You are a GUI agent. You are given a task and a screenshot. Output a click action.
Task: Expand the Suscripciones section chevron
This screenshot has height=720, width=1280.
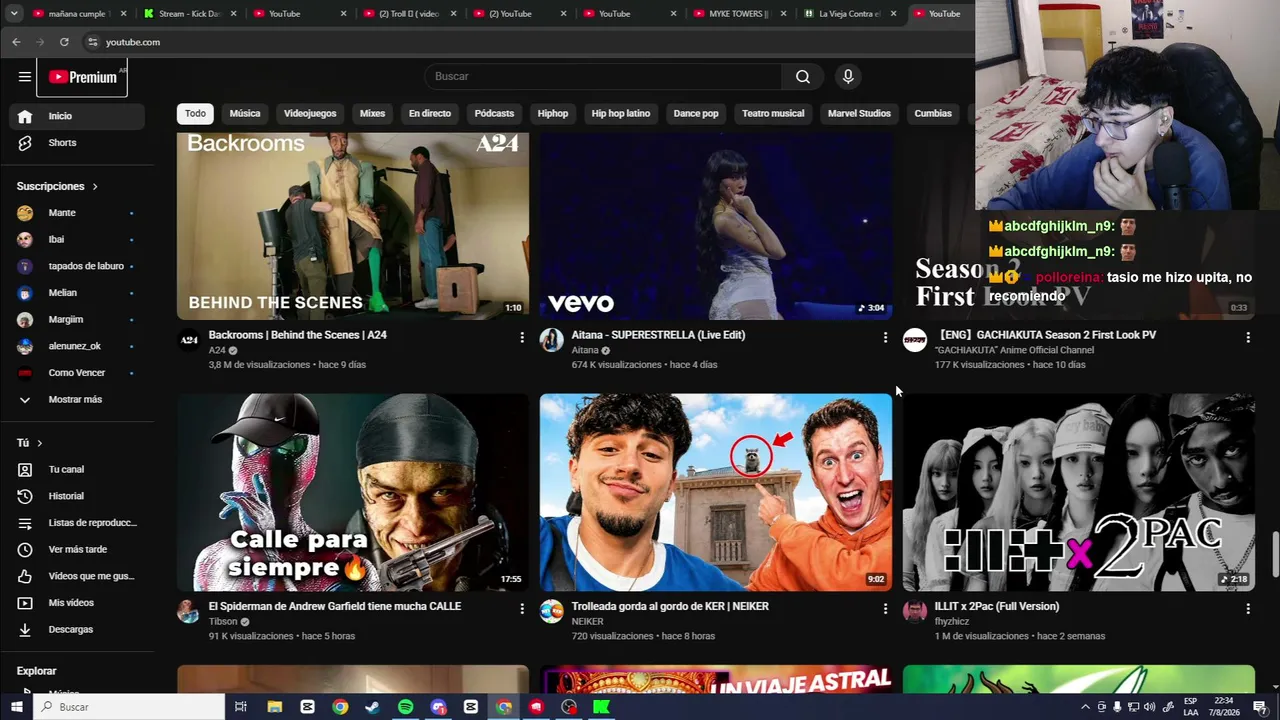coord(95,186)
